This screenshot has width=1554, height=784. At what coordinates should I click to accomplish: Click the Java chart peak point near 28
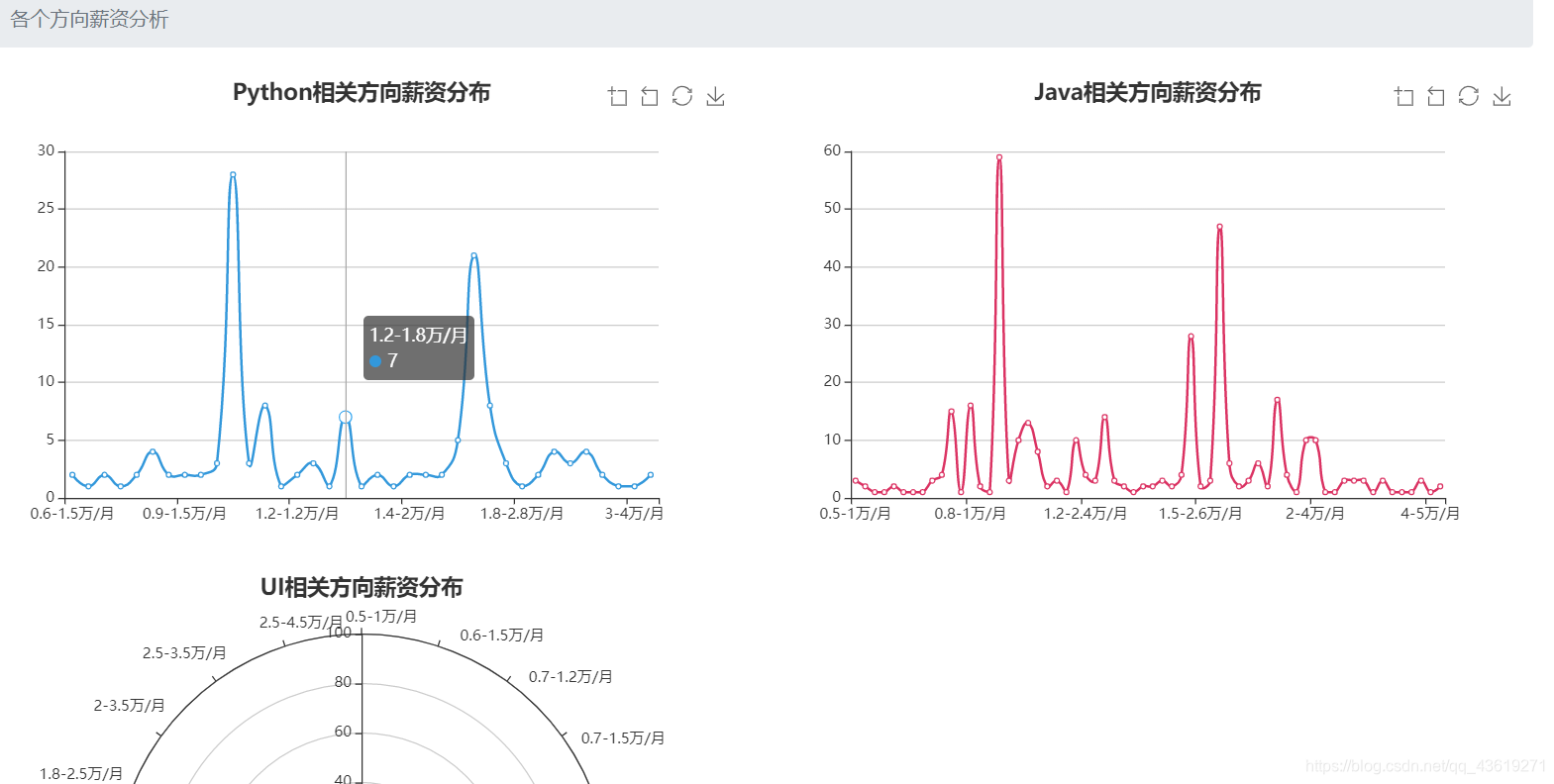pyautogui.click(x=1191, y=337)
